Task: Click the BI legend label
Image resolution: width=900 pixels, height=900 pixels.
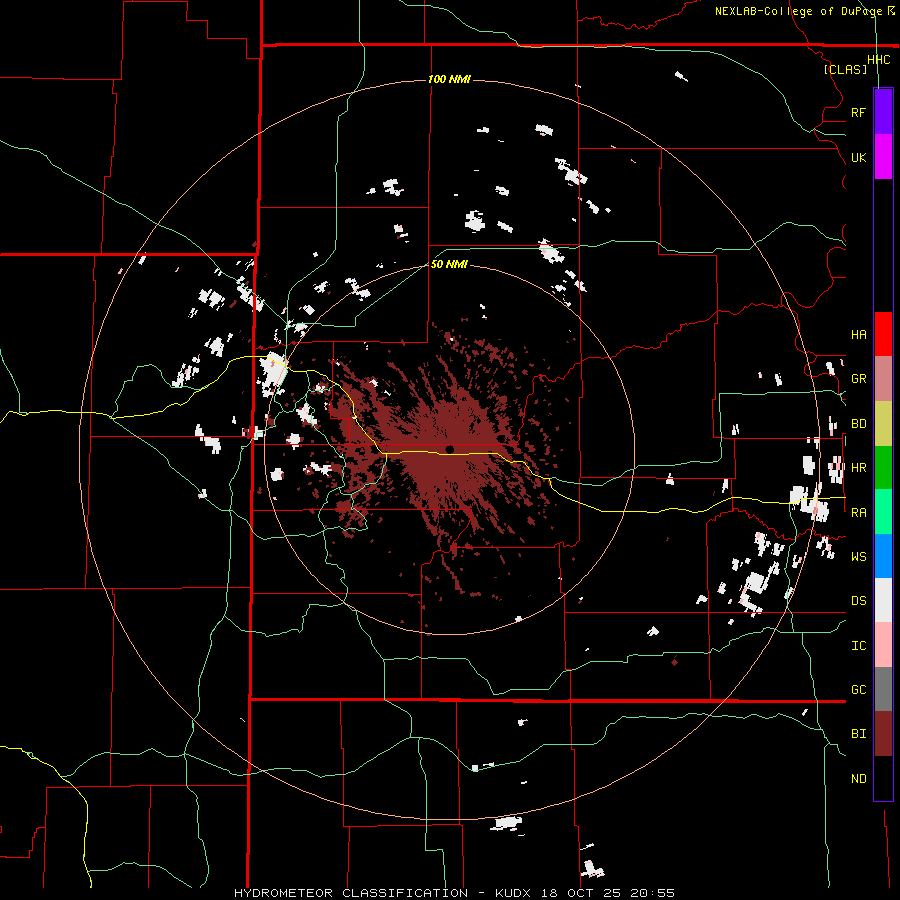Action: coord(858,734)
